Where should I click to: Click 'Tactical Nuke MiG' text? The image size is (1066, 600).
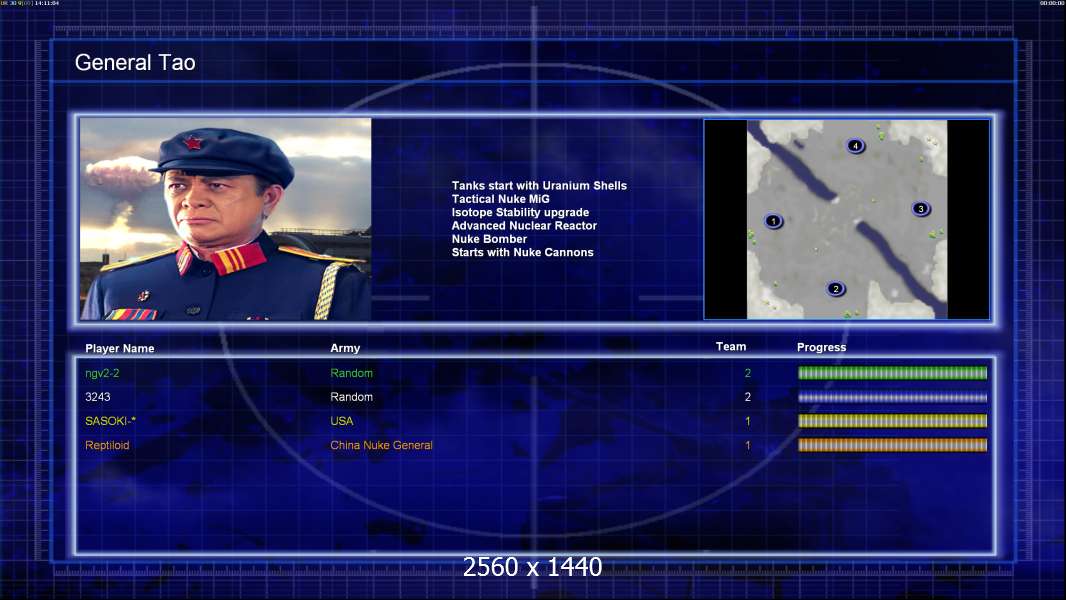[x=500, y=199]
